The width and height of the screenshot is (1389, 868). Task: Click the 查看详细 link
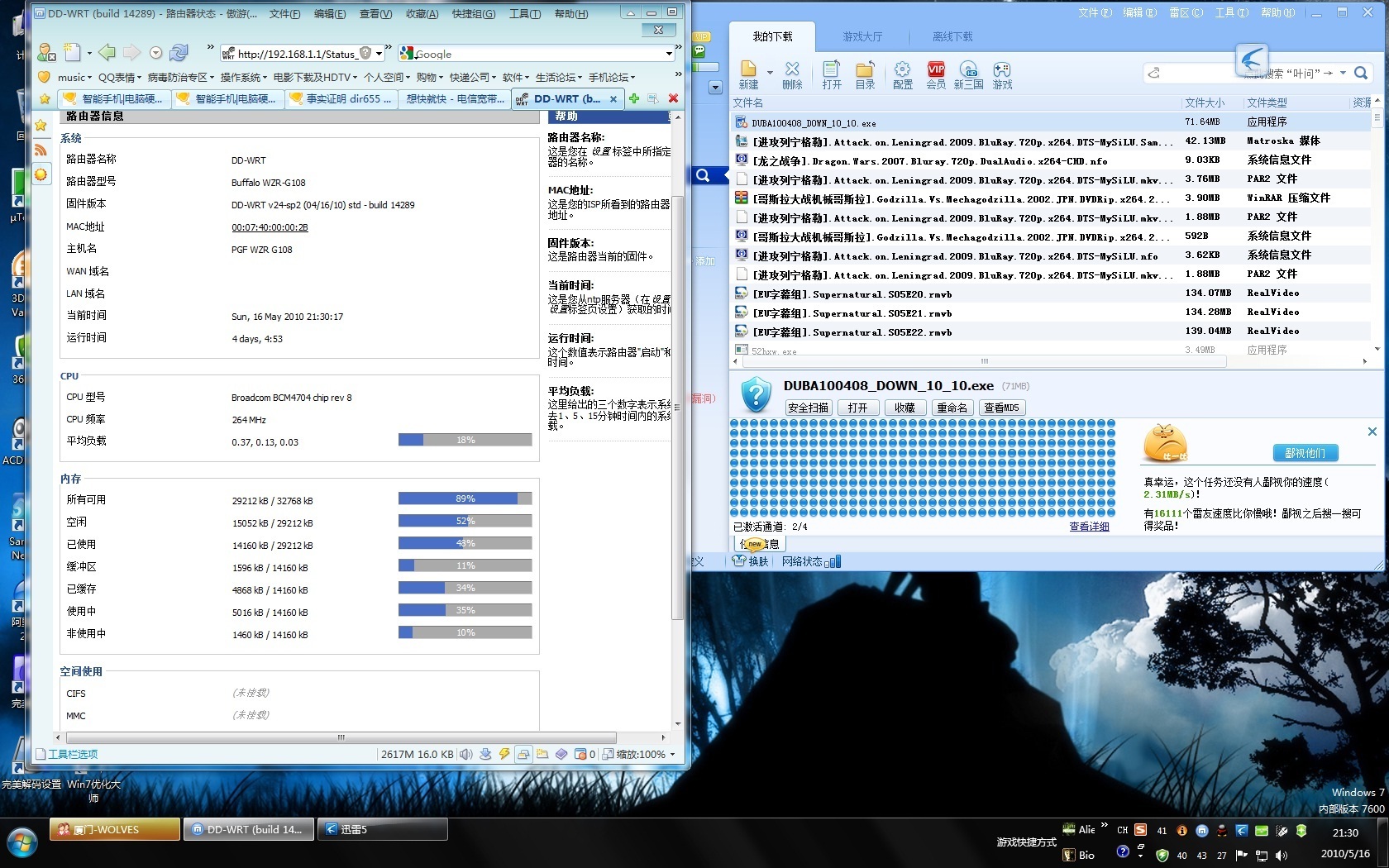click(1089, 527)
